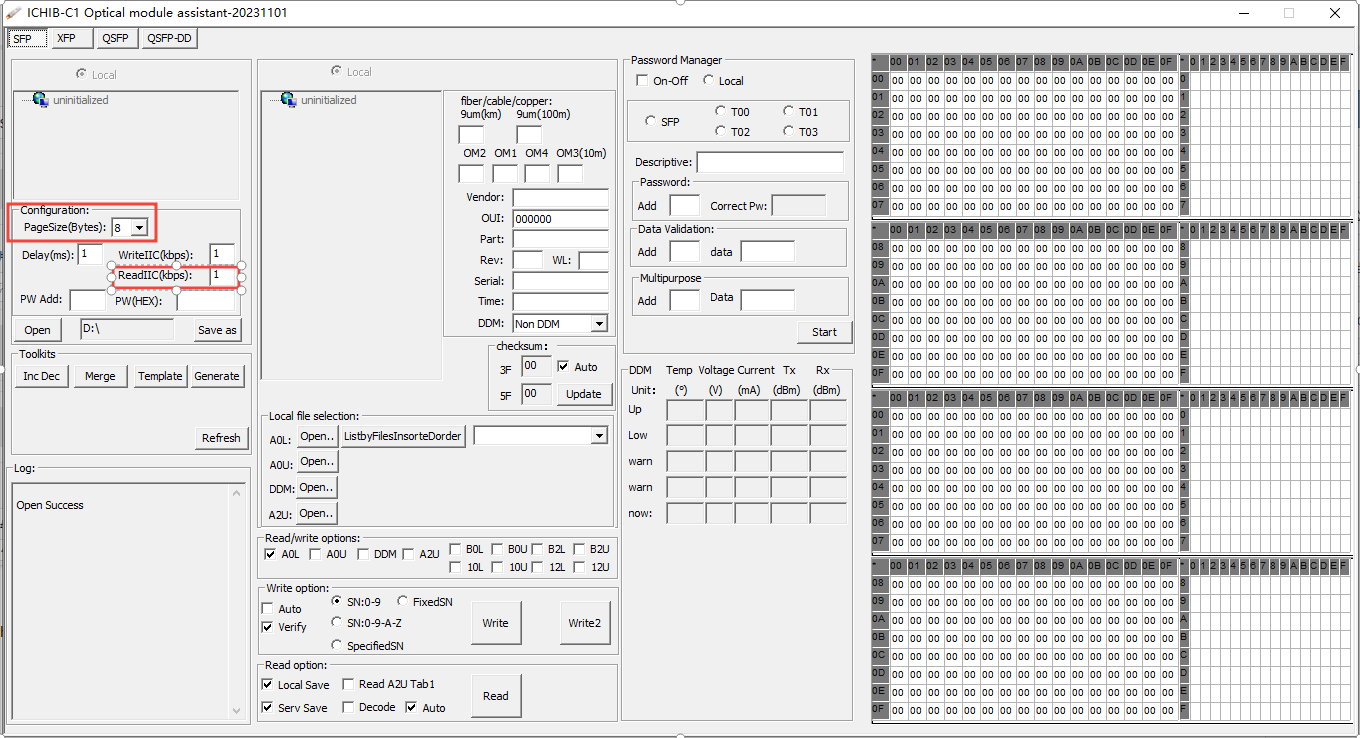
Task: Switch to the XFP tab
Action: 70,38
